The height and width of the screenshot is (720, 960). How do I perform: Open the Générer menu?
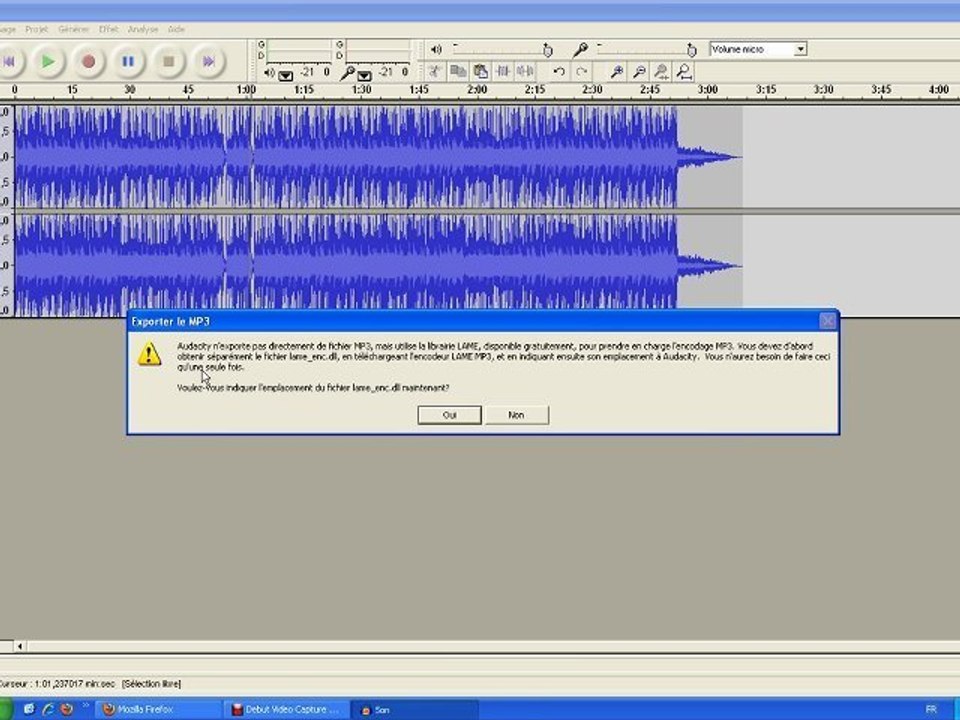pos(73,29)
